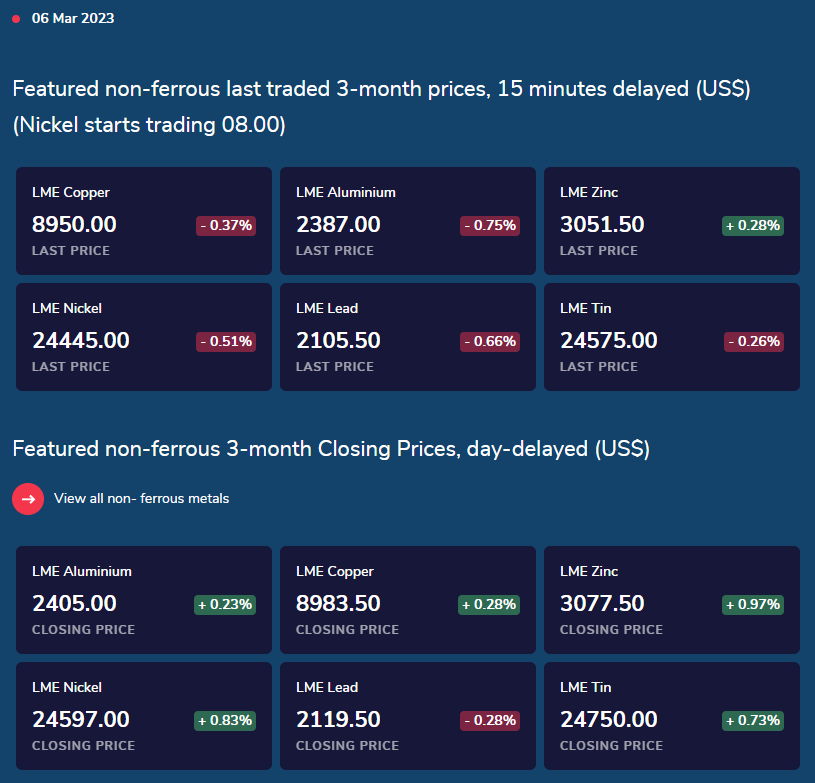Click the Zinc closing price 3077.50

click(x=602, y=604)
